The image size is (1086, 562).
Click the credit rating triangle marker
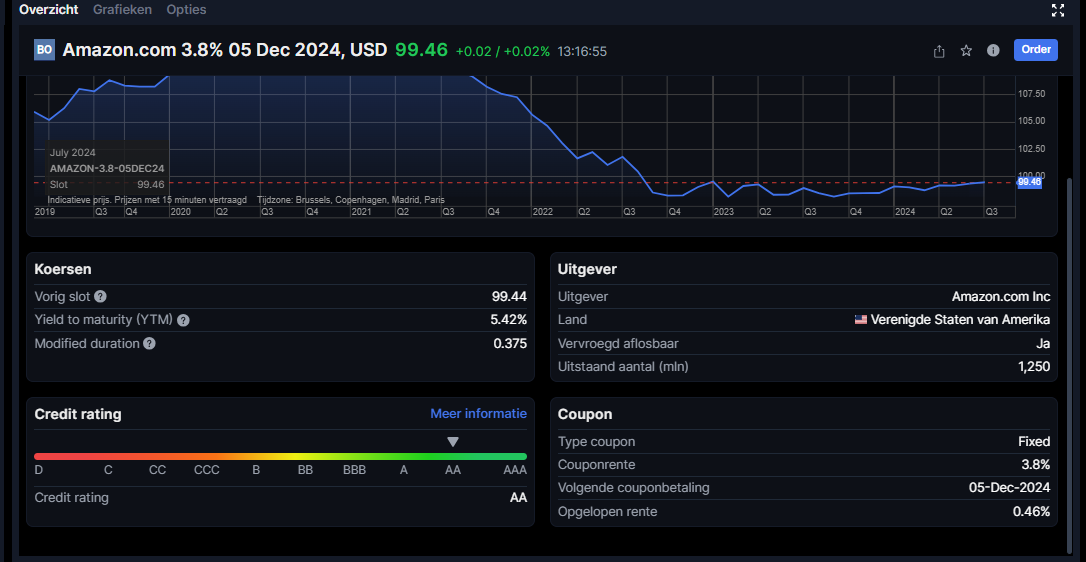click(x=453, y=442)
